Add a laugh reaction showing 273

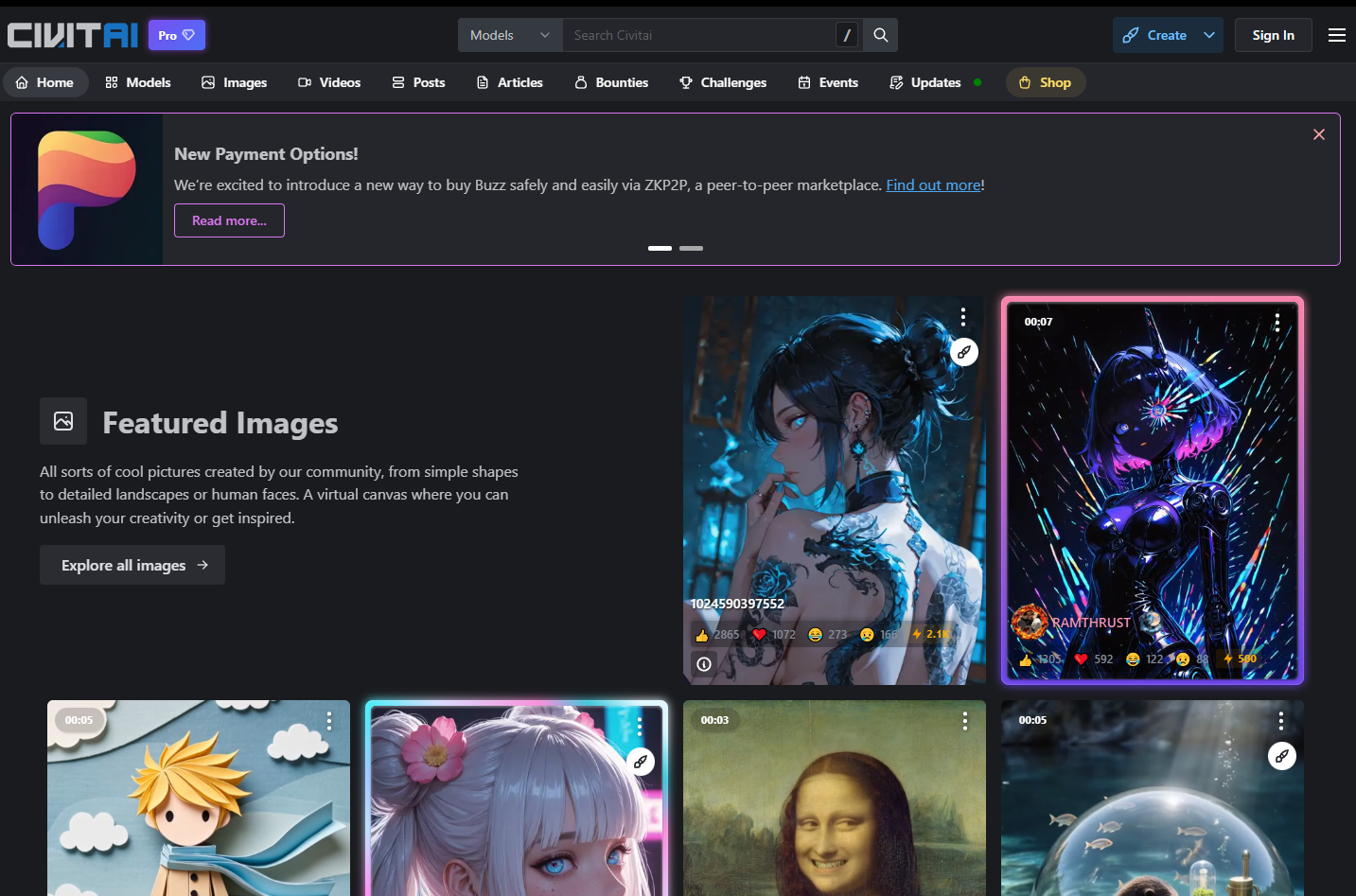pos(828,634)
